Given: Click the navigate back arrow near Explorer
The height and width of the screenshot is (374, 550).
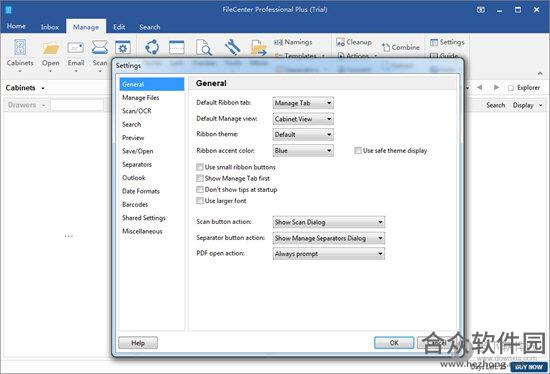Looking at the screenshot, I should [479, 87].
